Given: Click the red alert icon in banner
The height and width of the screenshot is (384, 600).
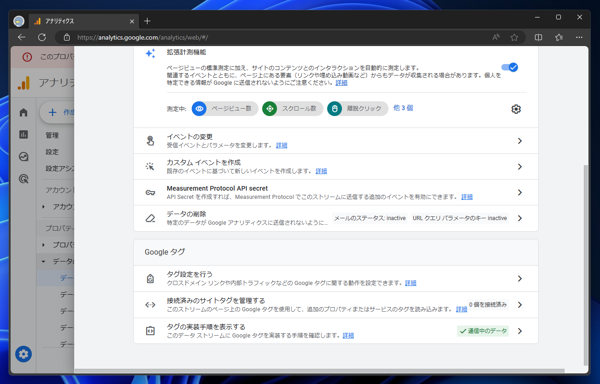Looking at the screenshot, I should (x=27, y=57).
